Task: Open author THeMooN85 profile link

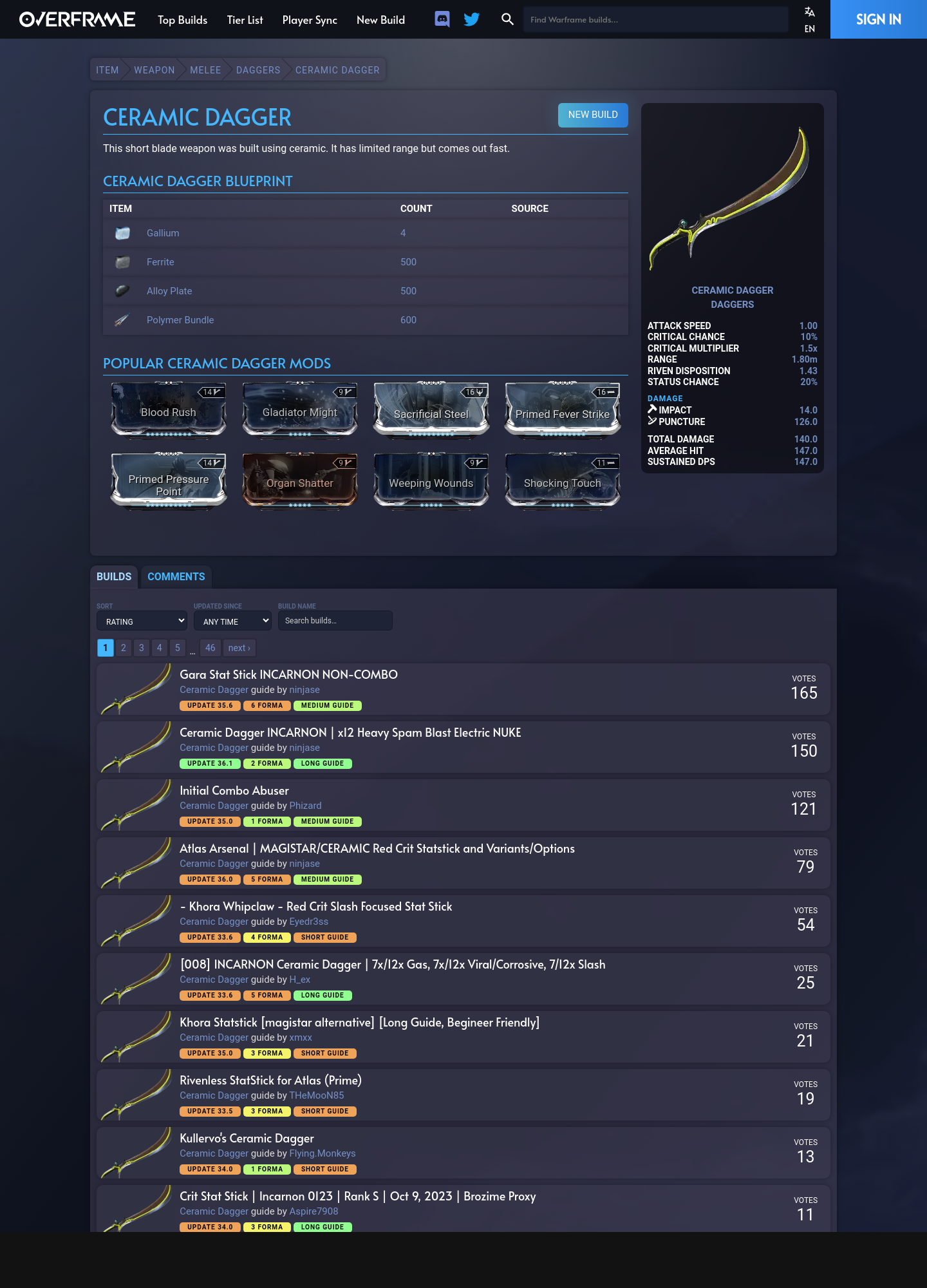Action: [x=317, y=1095]
